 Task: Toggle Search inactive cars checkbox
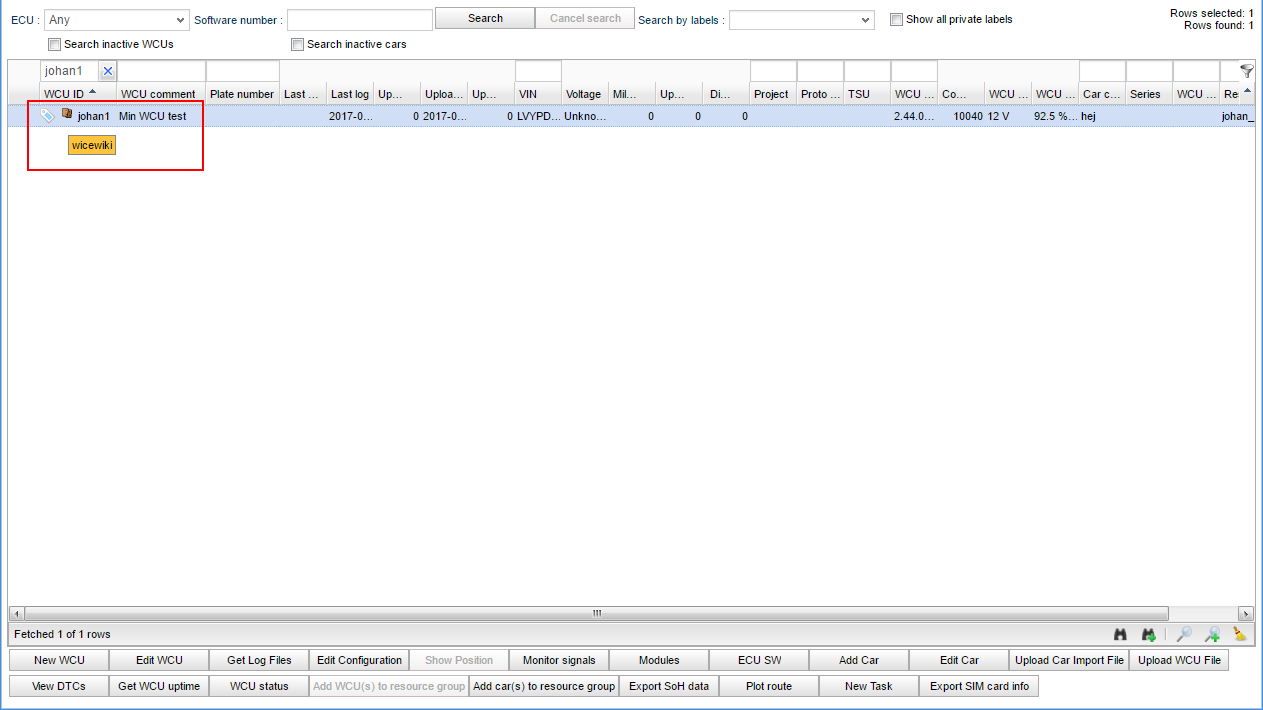pos(297,44)
